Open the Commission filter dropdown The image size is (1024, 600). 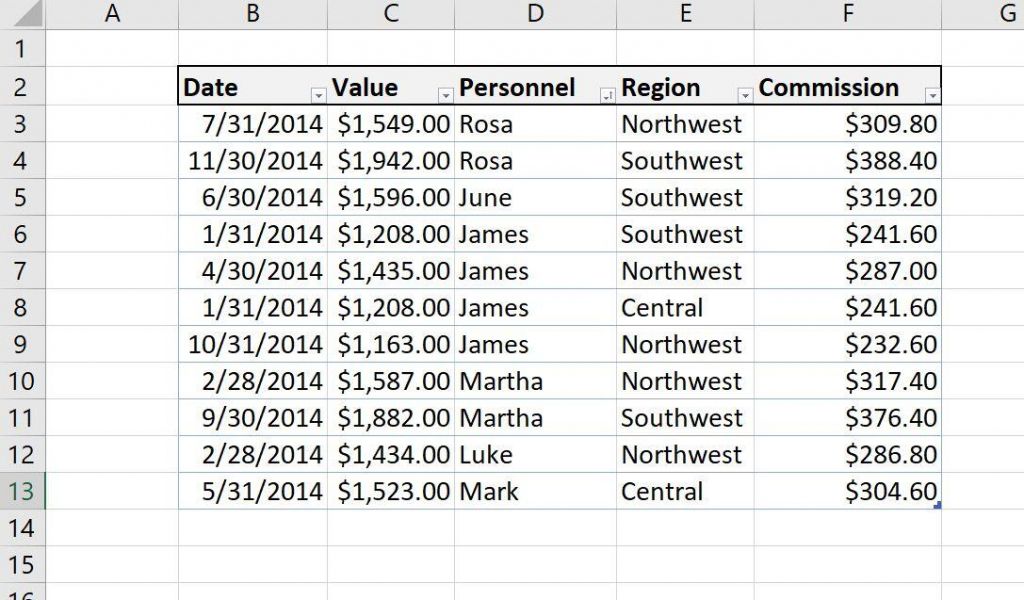click(932, 95)
